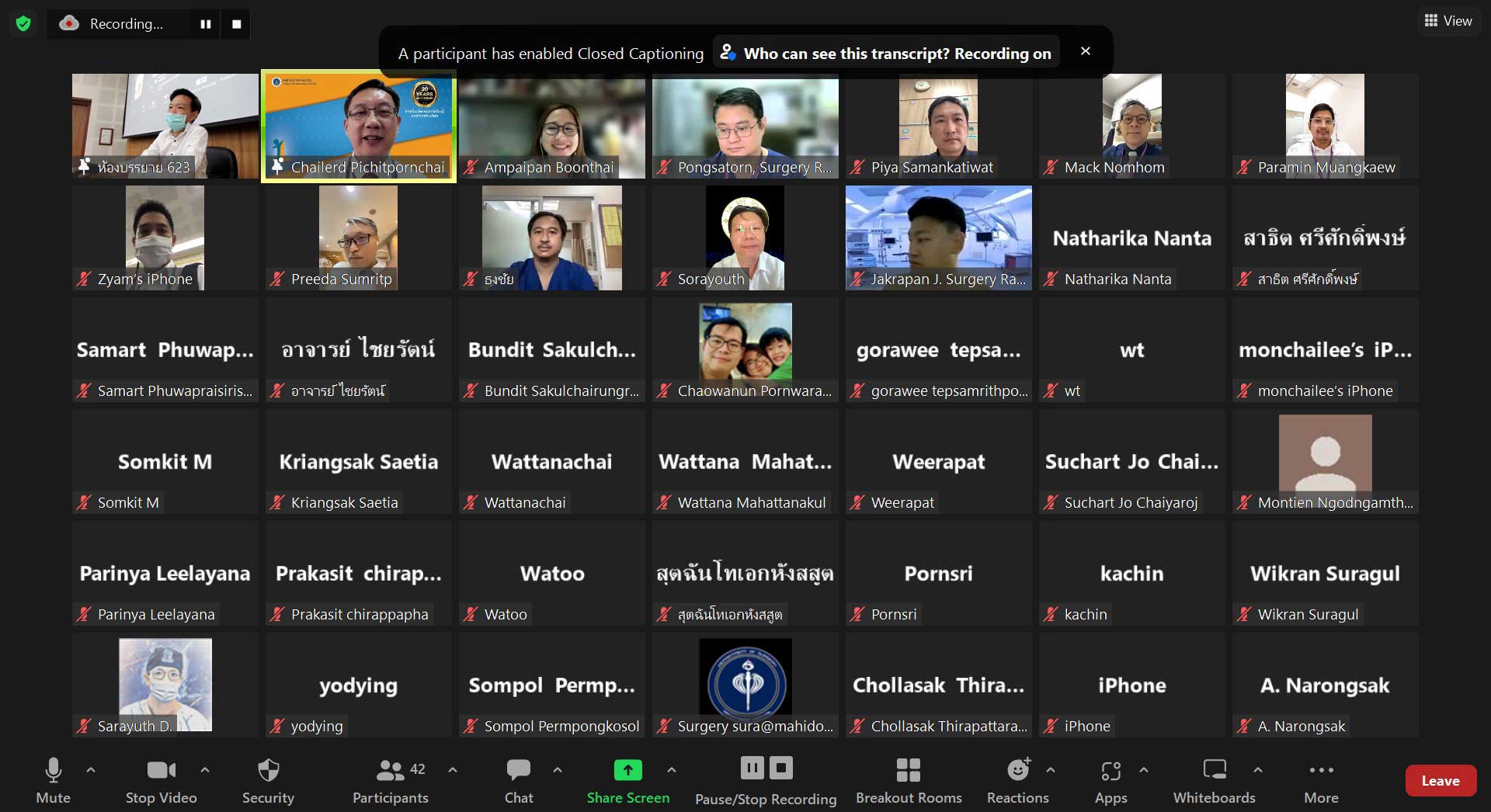1491x812 pixels.
Task: Stop Video with camera button
Action: (161, 779)
